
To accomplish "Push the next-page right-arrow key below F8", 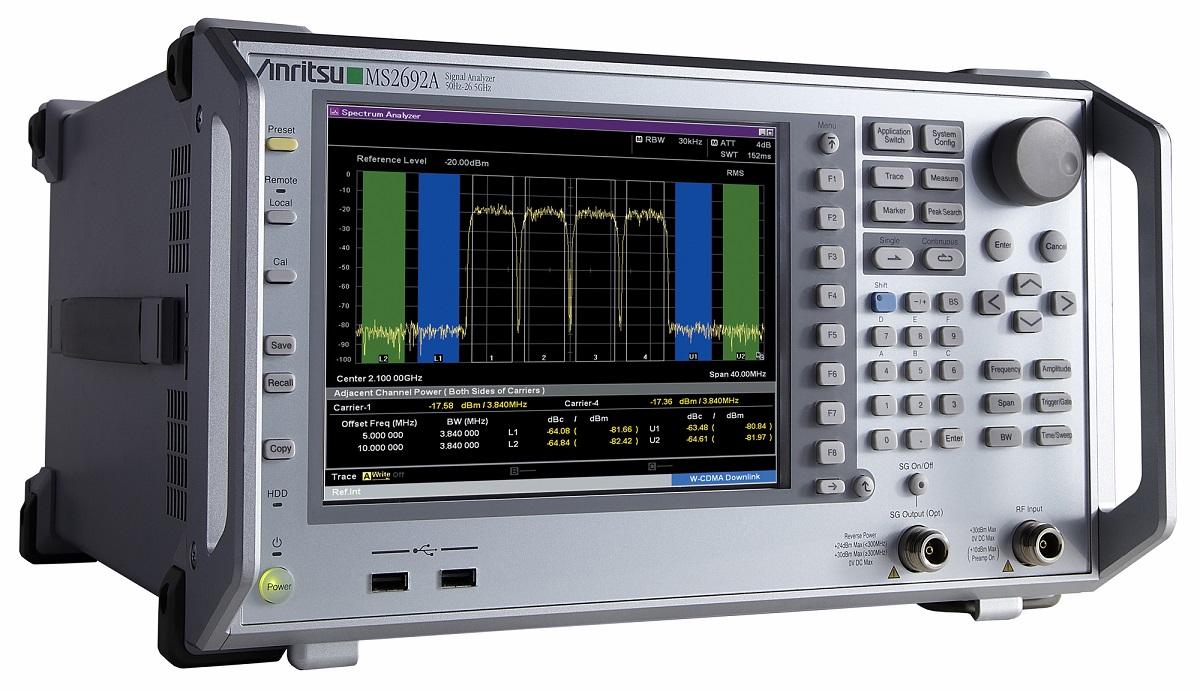I will [829, 486].
